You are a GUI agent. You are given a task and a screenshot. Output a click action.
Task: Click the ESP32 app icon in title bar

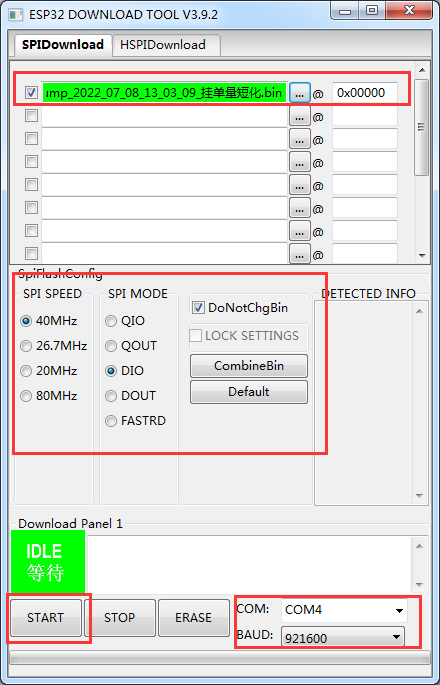pos(16,14)
